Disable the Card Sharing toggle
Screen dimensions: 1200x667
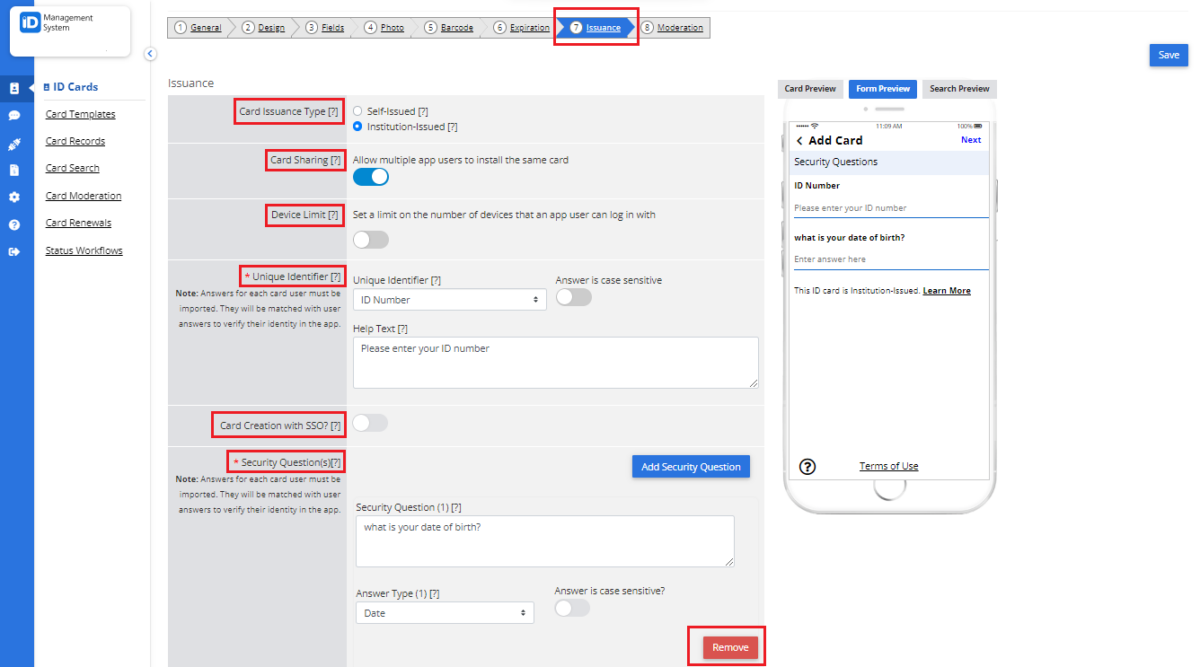pyautogui.click(x=370, y=175)
